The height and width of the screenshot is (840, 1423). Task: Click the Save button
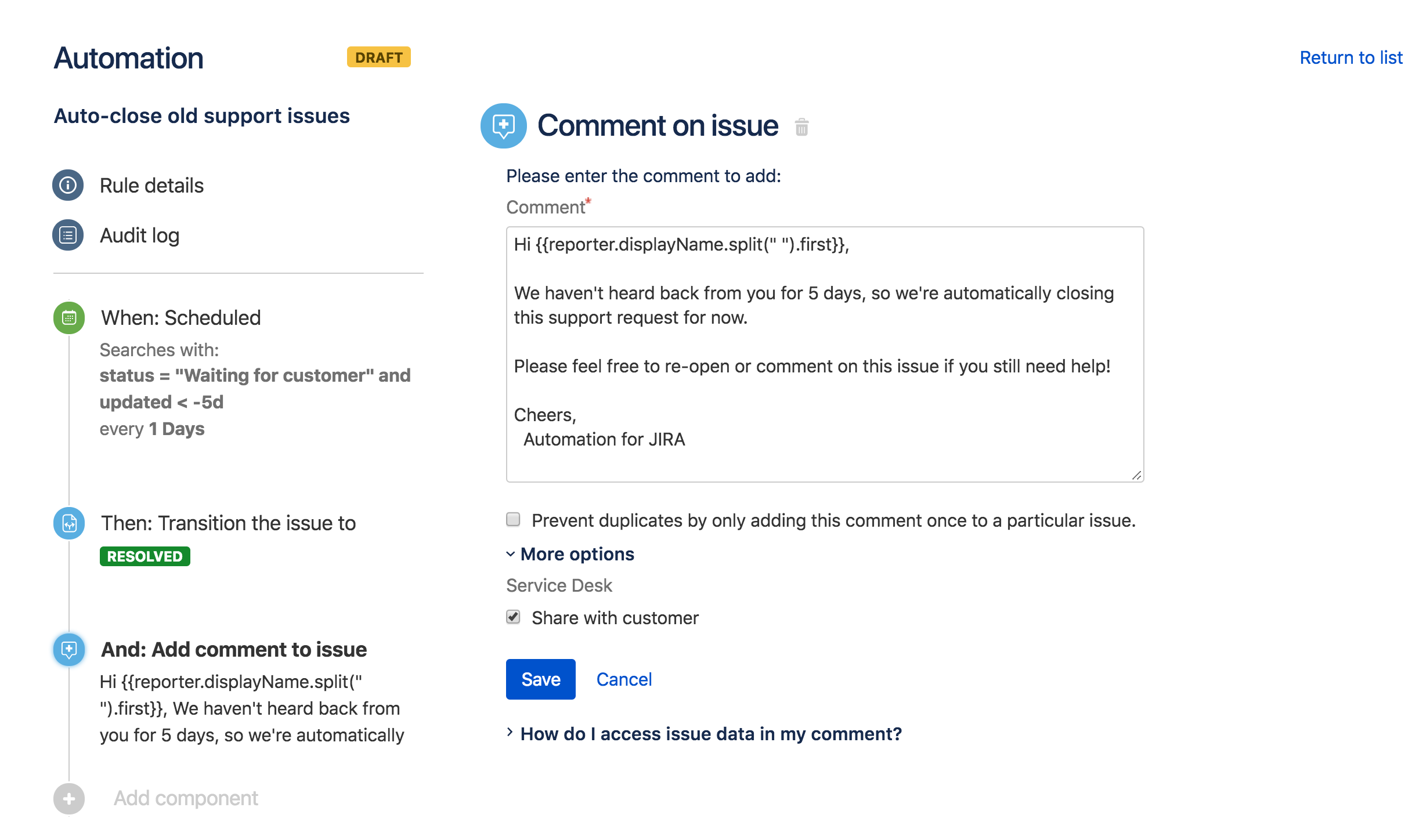click(540, 679)
